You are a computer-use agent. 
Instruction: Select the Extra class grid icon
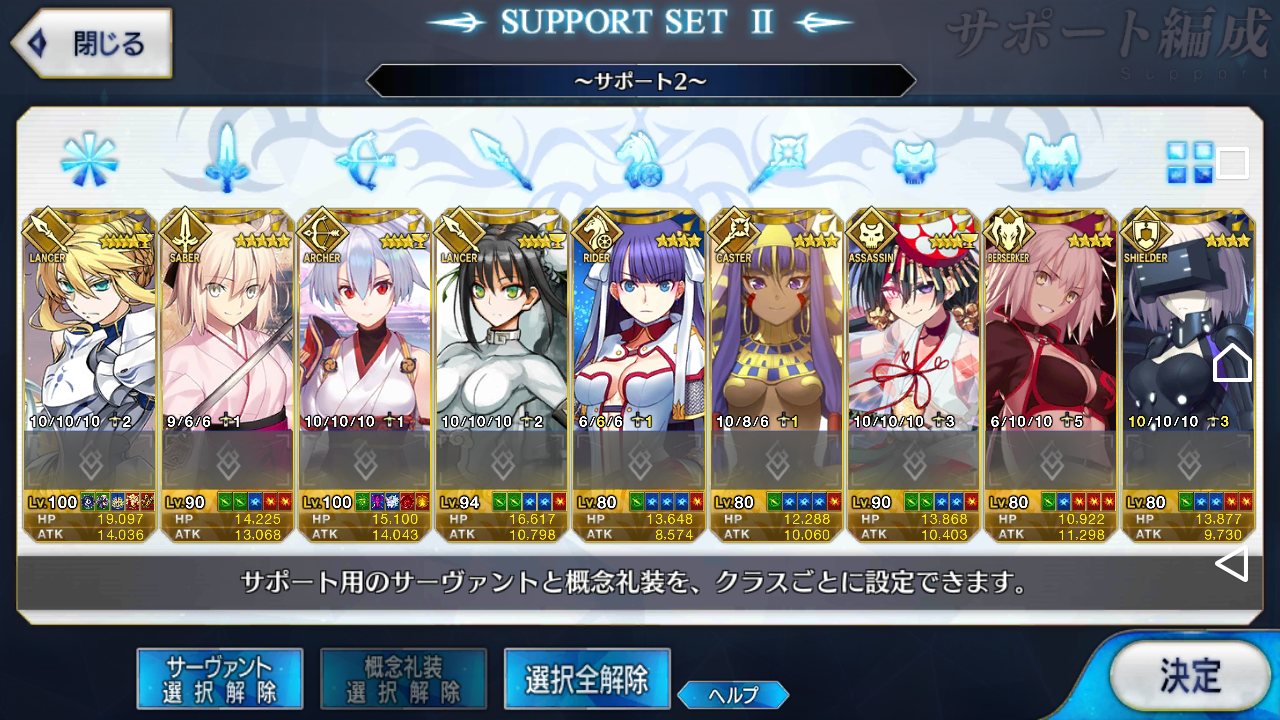(1190, 161)
